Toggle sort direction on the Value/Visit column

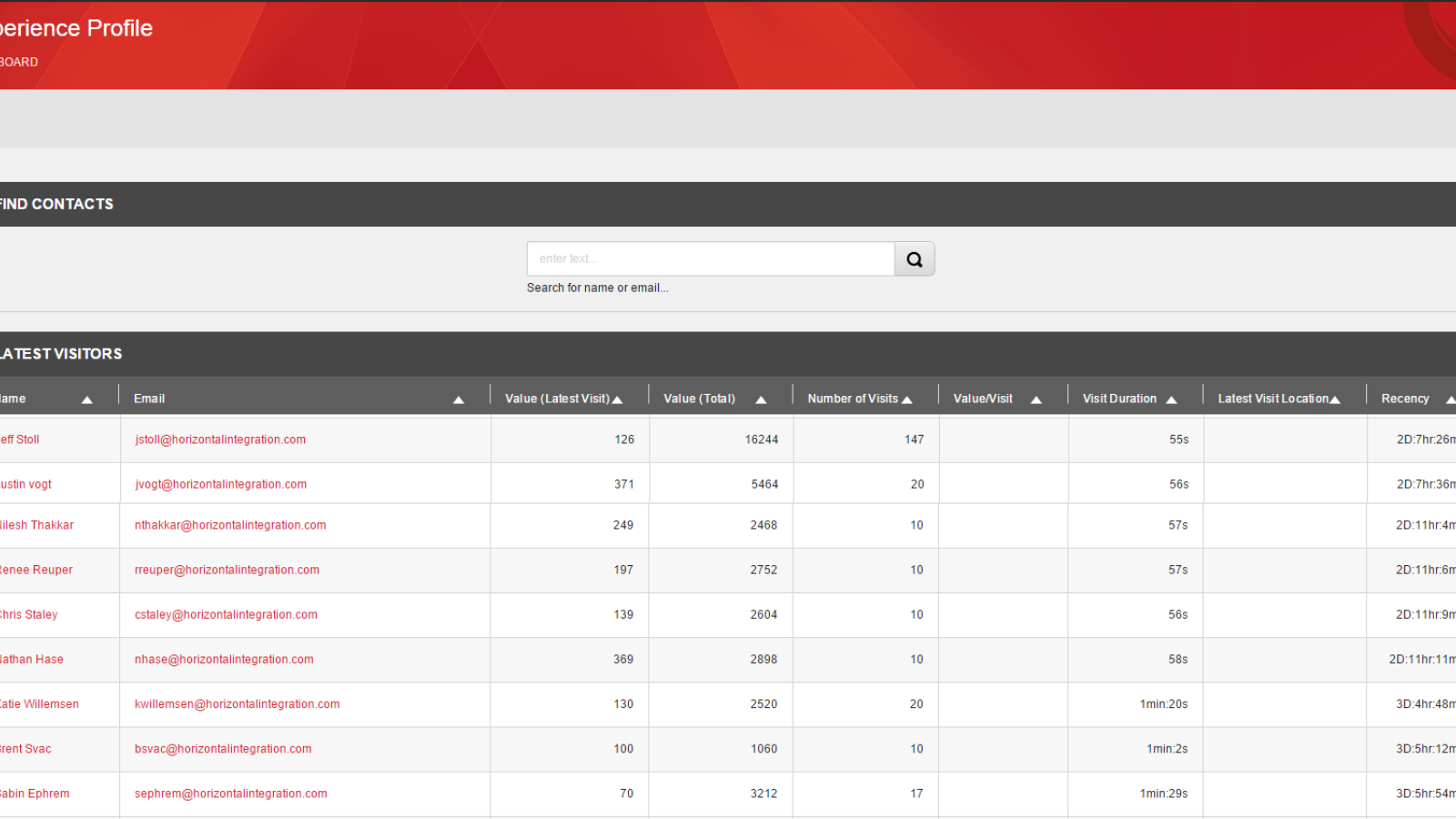tap(1036, 399)
